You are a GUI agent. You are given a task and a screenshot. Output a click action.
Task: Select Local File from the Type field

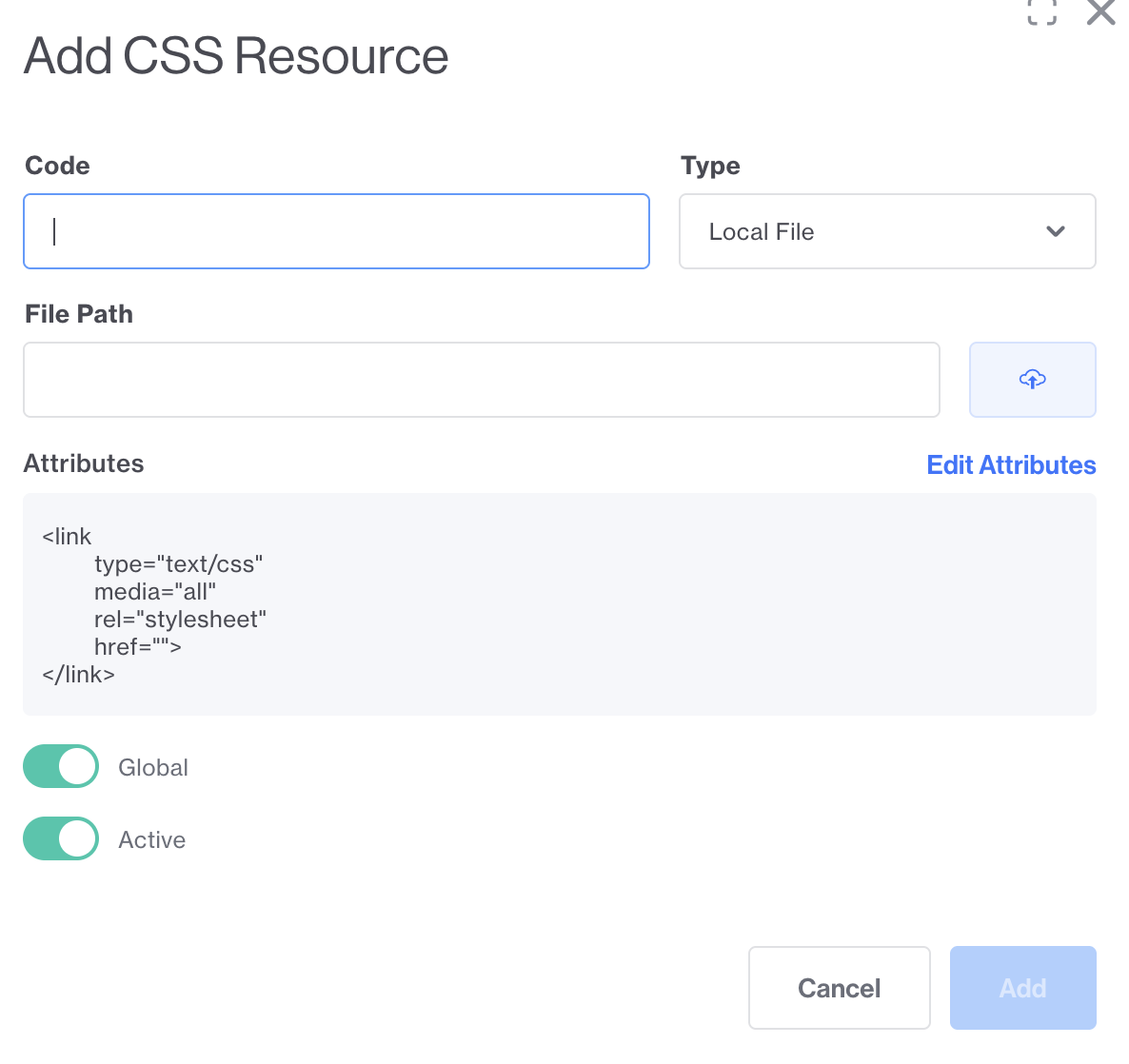886,231
